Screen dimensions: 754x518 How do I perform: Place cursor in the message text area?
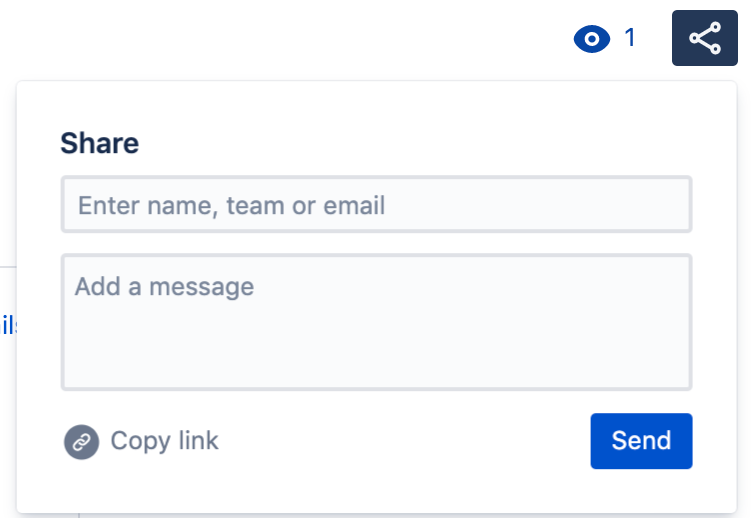click(376, 321)
